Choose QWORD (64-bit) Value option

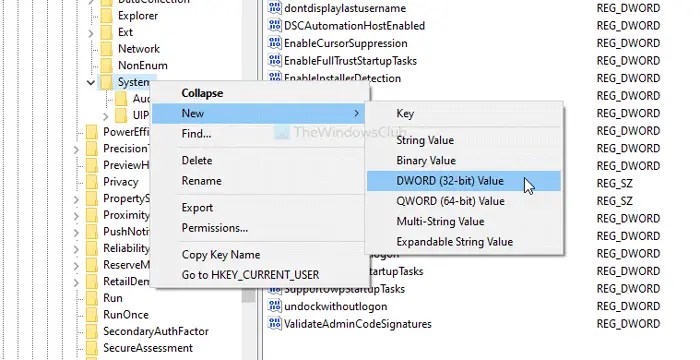pos(463,201)
